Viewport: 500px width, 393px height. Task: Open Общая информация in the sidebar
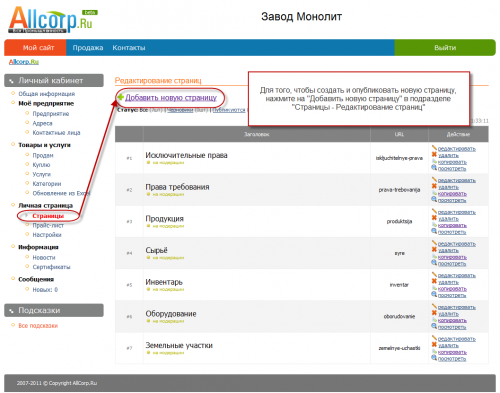click(46, 94)
